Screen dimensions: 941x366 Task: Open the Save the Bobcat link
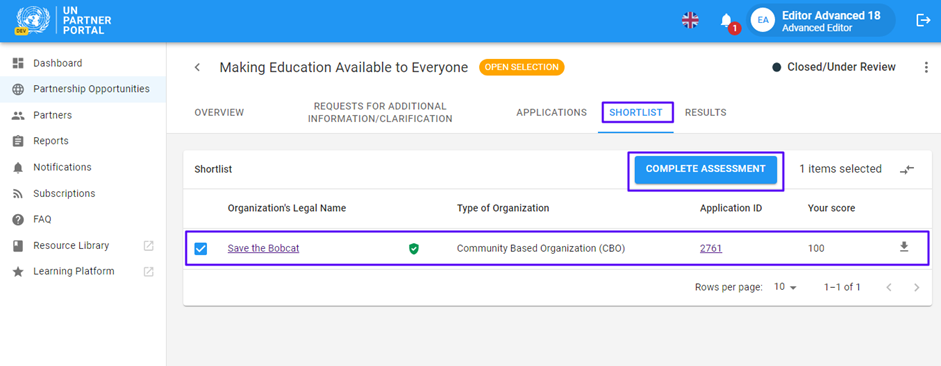(263, 248)
